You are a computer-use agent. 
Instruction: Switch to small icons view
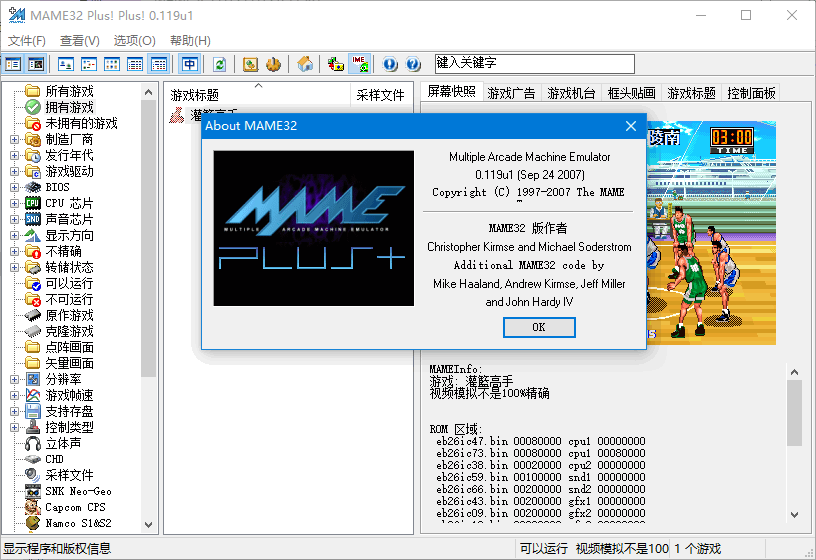click(89, 65)
